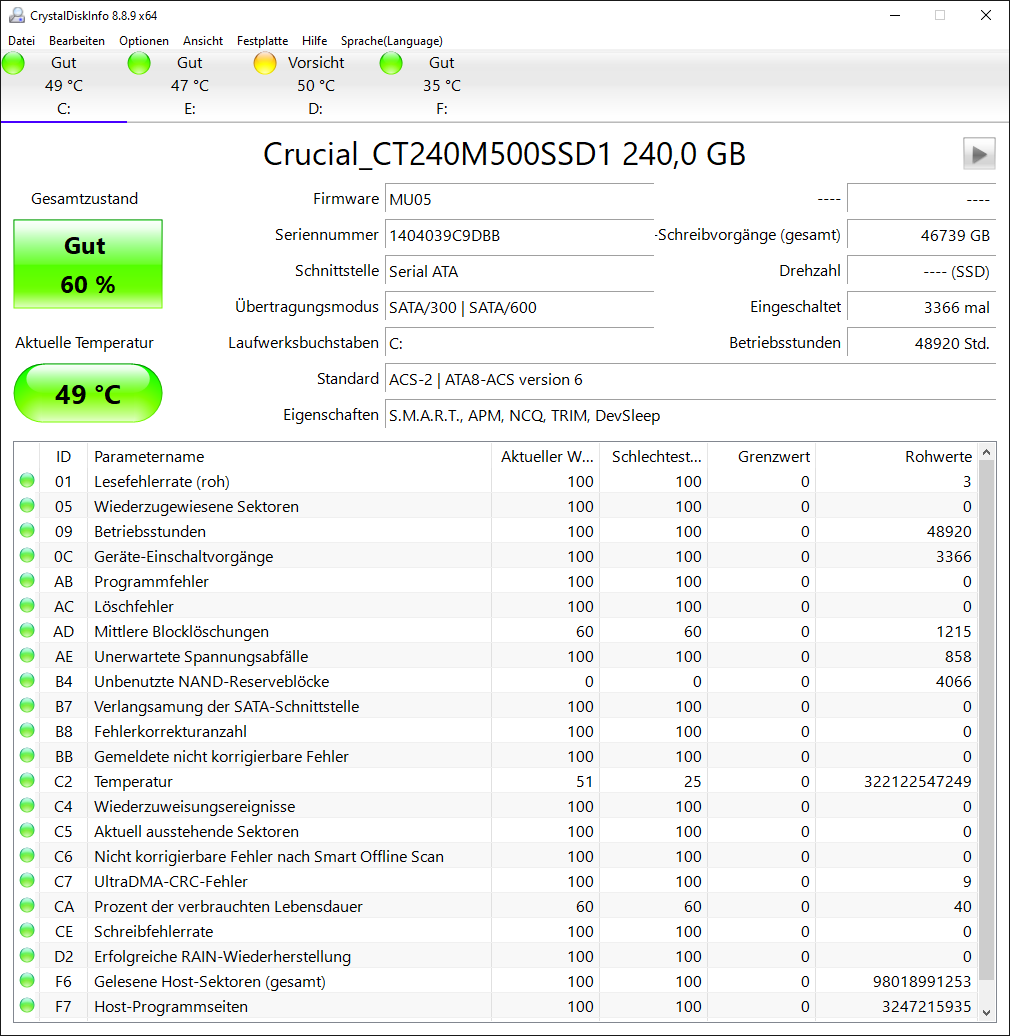Select the F: drive tab at 35 °C
This screenshot has height=1036, width=1010.
click(x=442, y=86)
